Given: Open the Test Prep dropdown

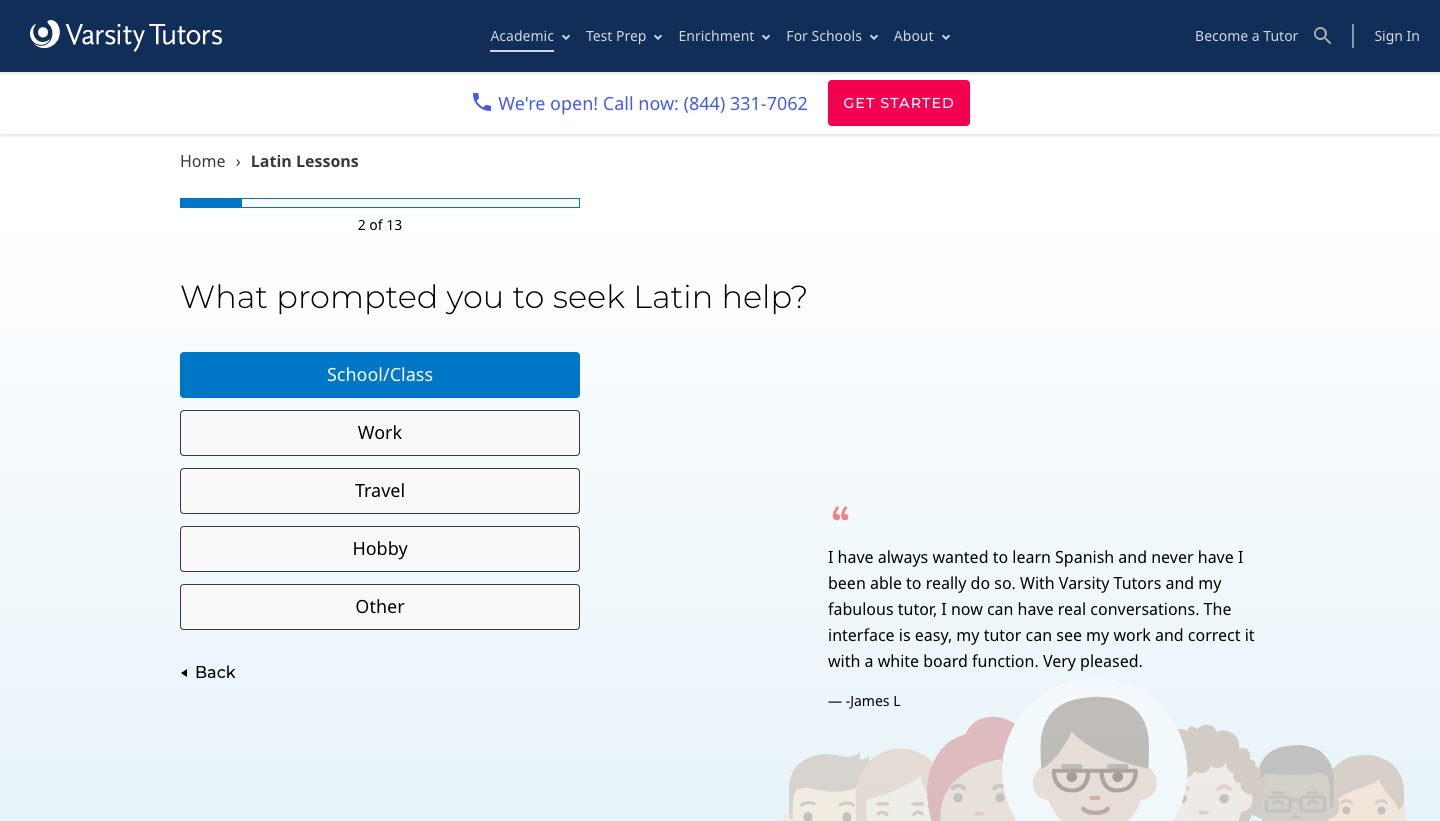Looking at the screenshot, I should pos(624,36).
